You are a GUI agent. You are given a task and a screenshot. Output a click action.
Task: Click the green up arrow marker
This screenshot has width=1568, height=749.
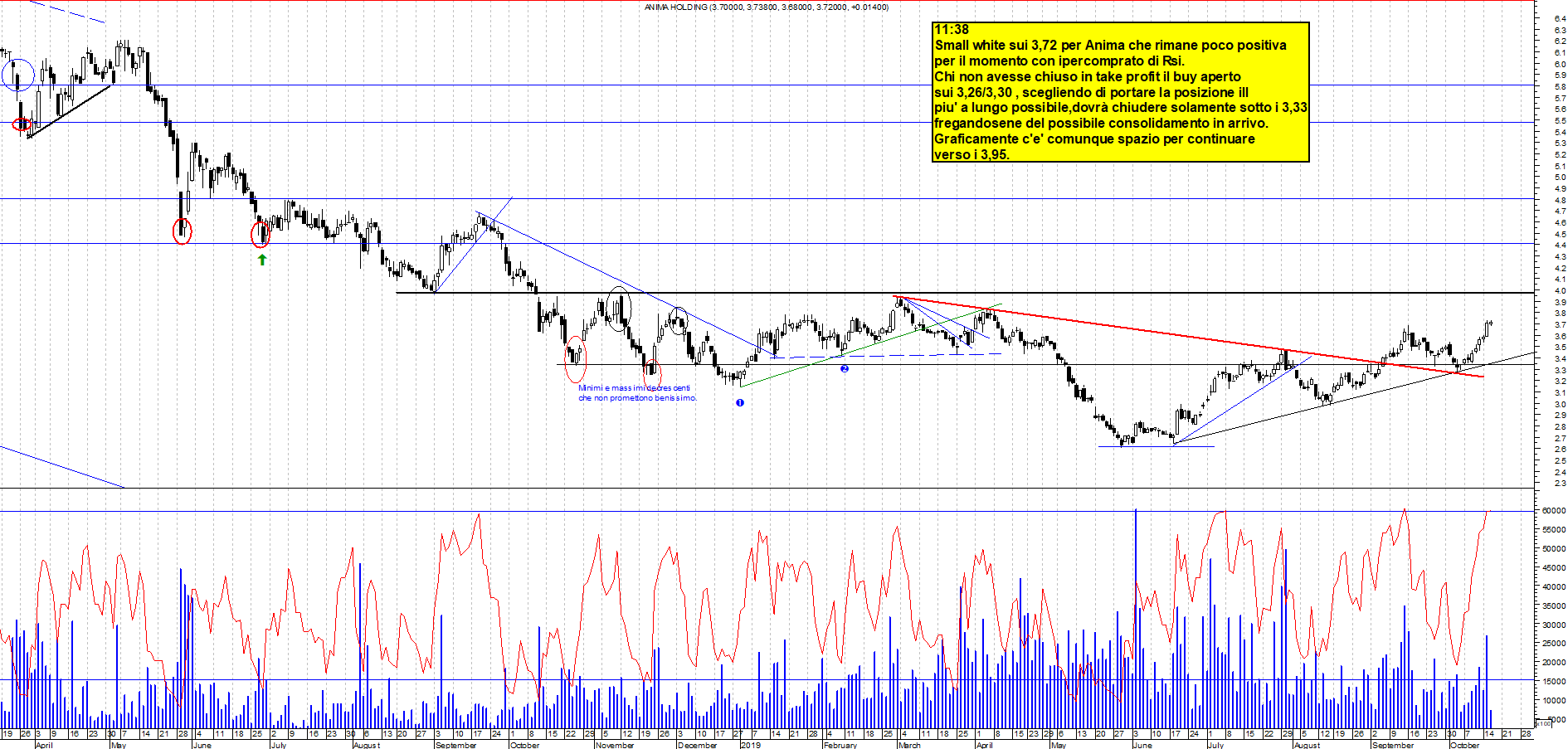pos(262,260)
